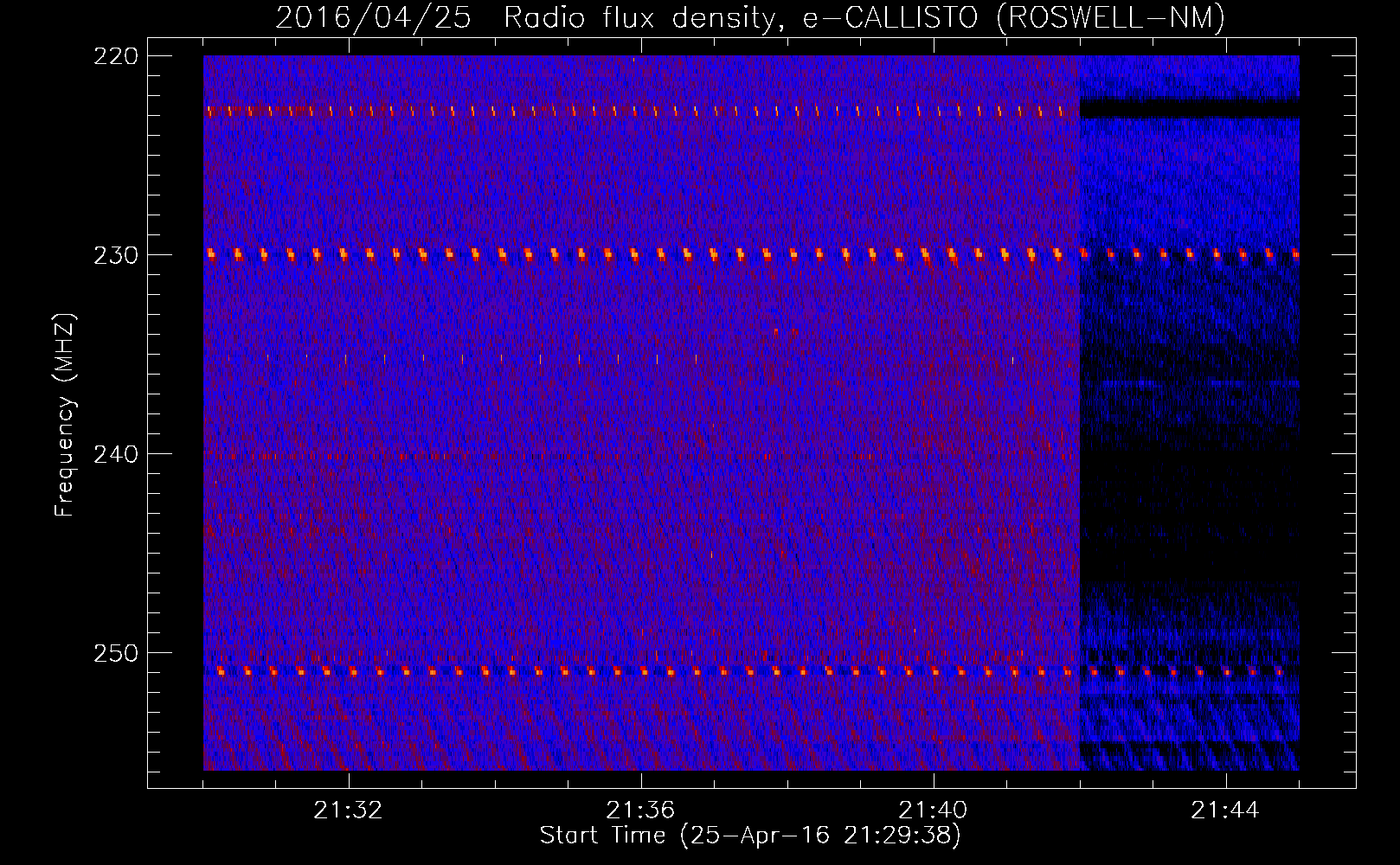Select the 250 frequency axis label
The image size is (1400, 865).
pos(116,653)
